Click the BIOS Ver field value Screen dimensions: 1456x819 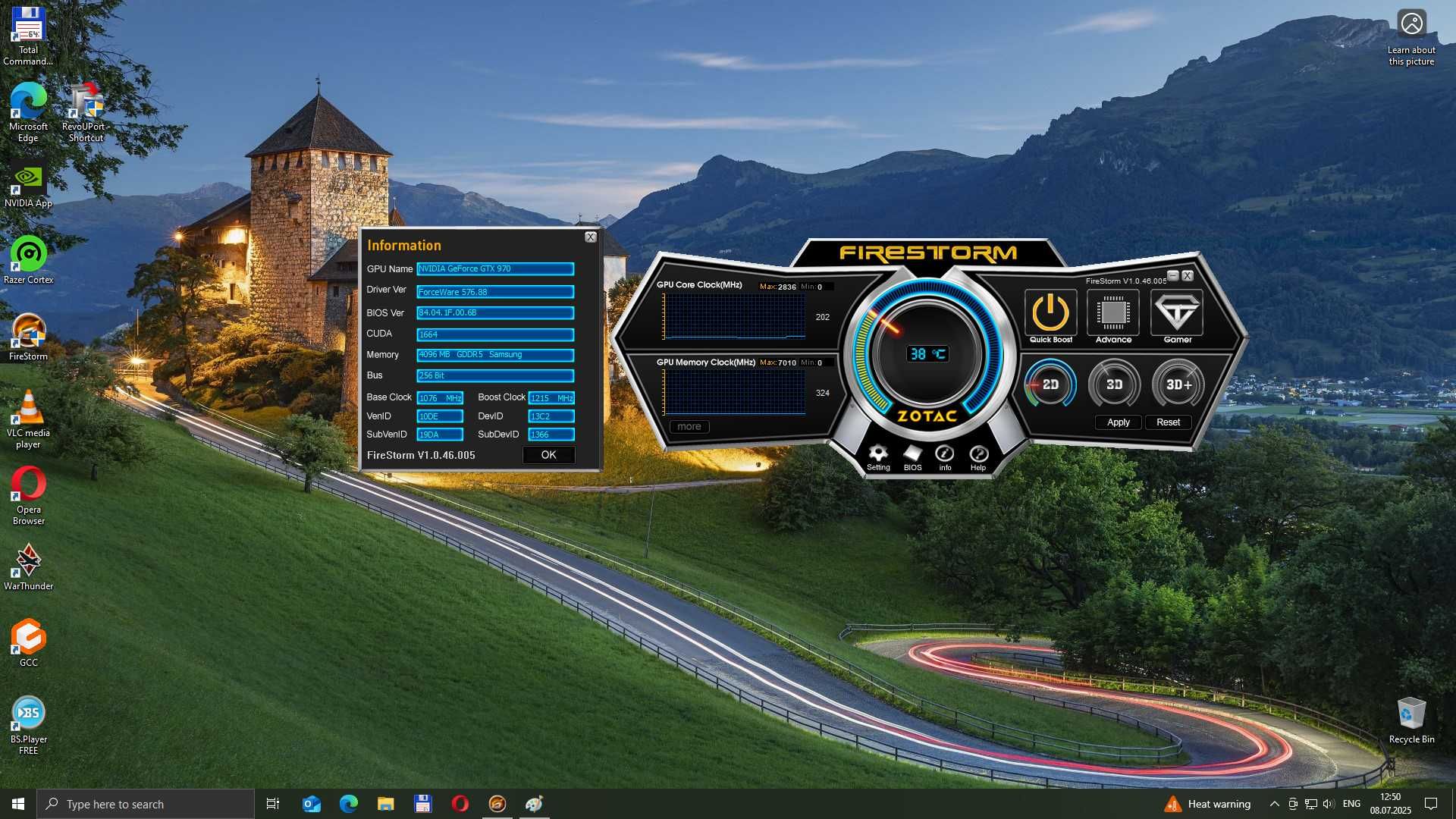point(495,313)
